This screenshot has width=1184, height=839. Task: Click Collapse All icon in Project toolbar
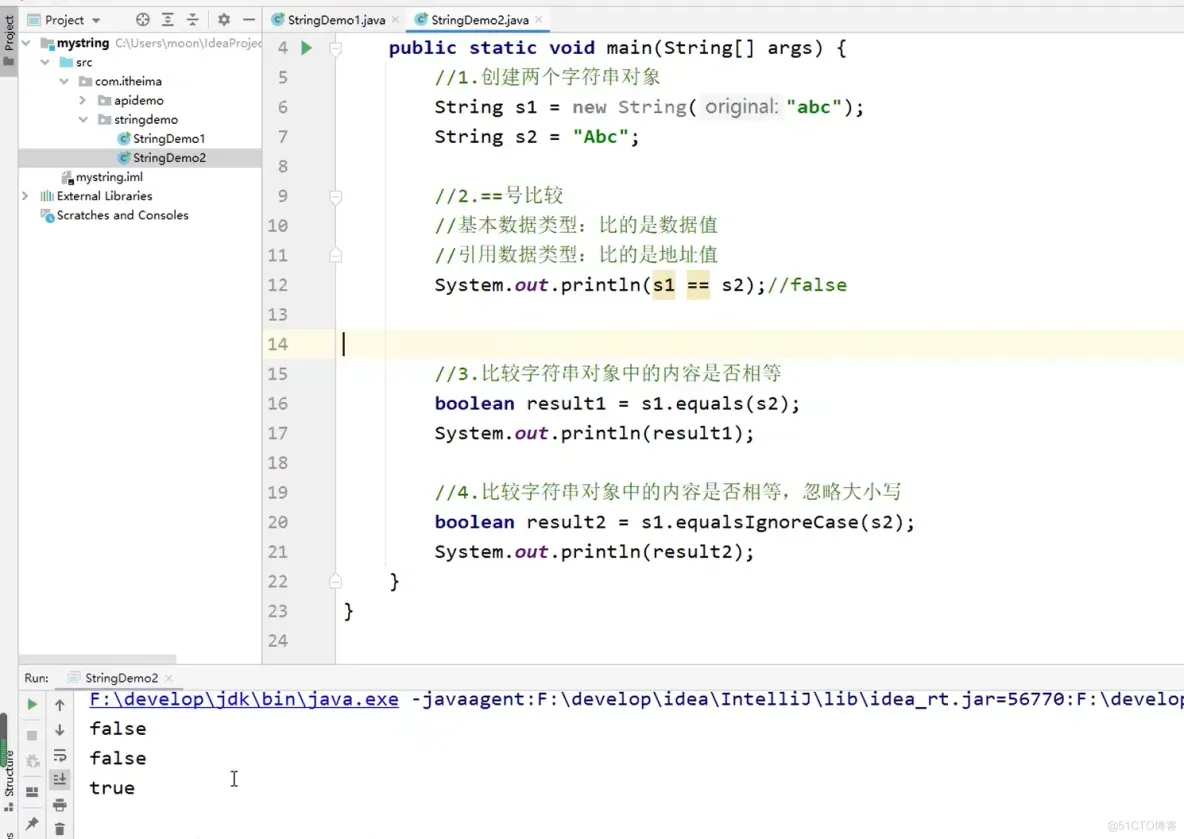coord(193,20)
